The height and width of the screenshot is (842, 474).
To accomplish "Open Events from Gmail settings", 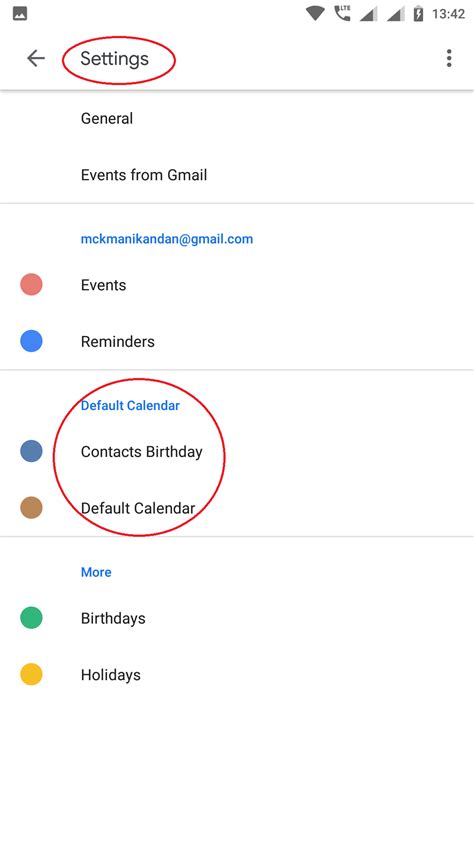I will 237,175.
